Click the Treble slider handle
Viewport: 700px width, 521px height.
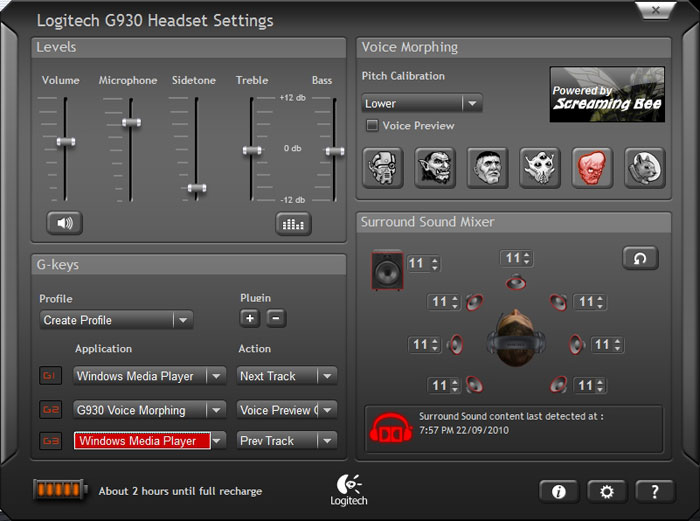(252, 150)
